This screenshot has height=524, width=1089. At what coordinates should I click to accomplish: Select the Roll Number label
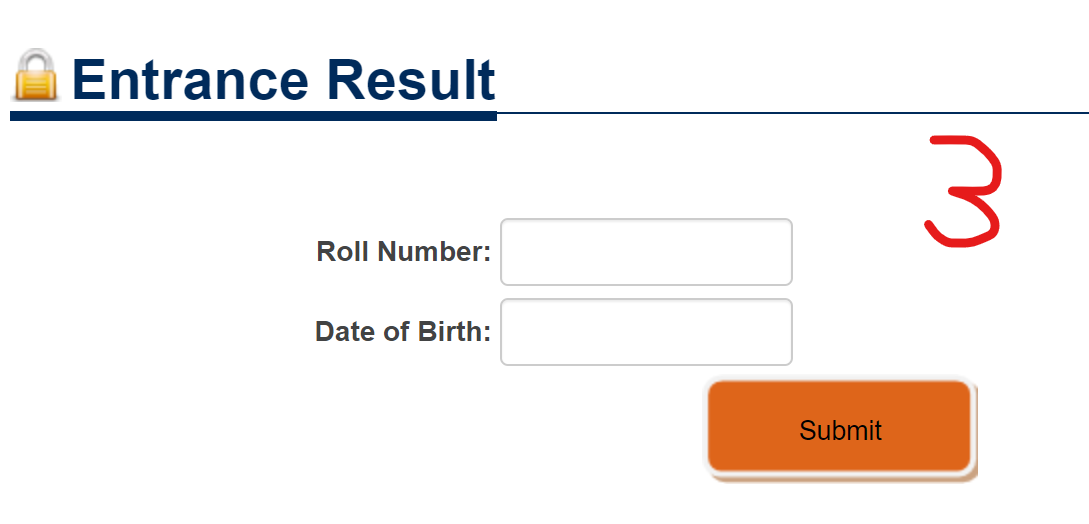tap(404, 252)
